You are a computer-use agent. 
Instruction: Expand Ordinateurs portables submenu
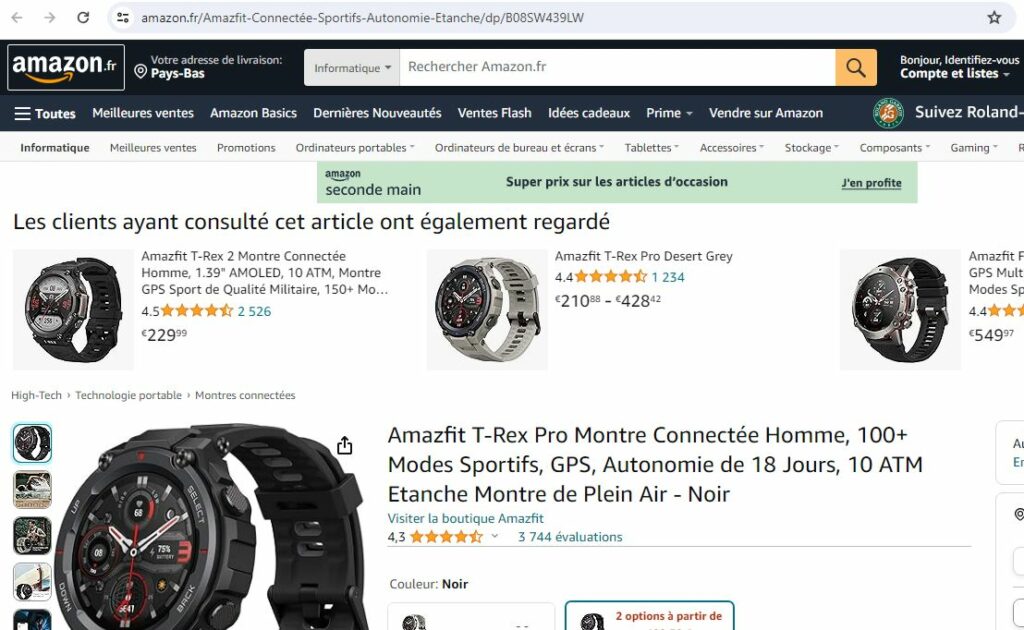(355, 148)
